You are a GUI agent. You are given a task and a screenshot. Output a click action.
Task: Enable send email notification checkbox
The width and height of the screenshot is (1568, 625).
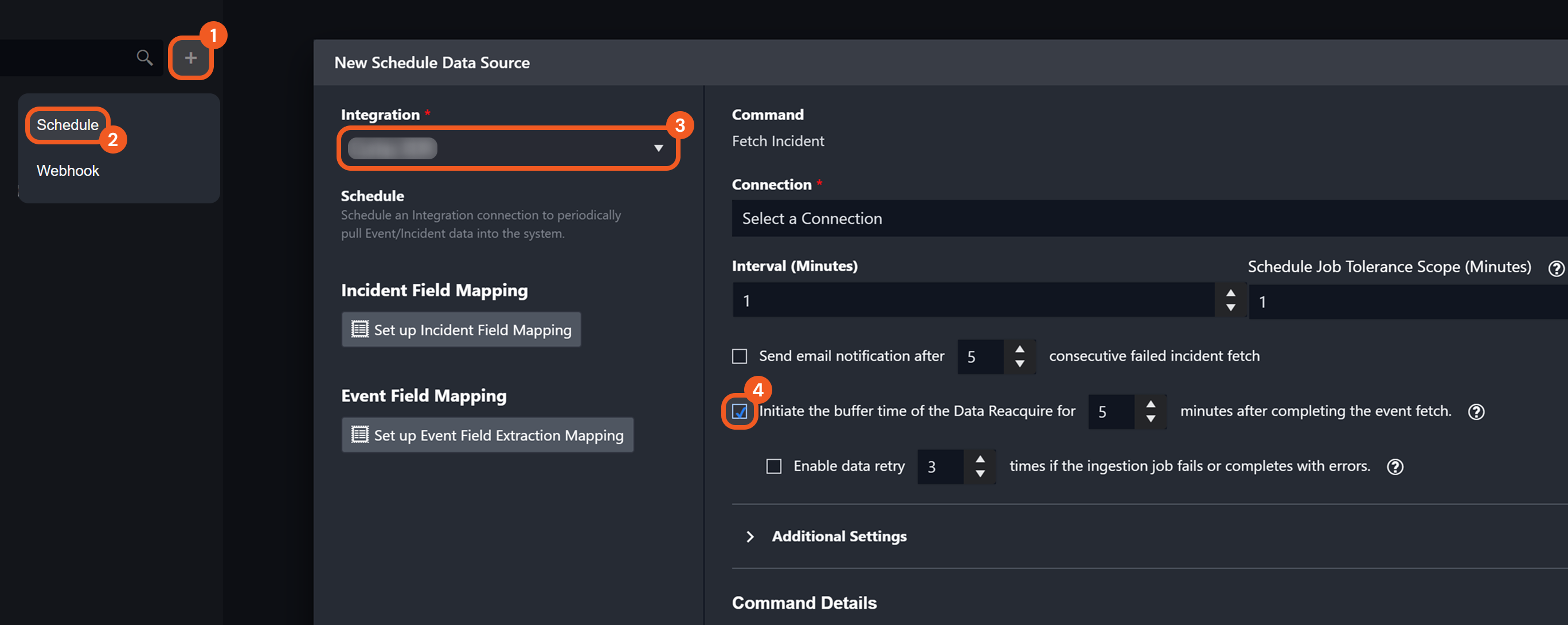739,356
